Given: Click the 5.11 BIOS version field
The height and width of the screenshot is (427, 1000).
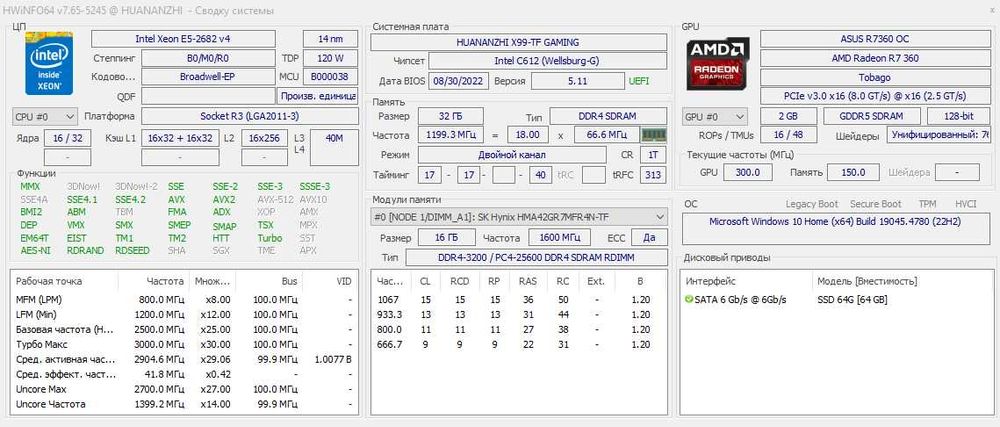Looking at the screenshot, I should point(578,82).
